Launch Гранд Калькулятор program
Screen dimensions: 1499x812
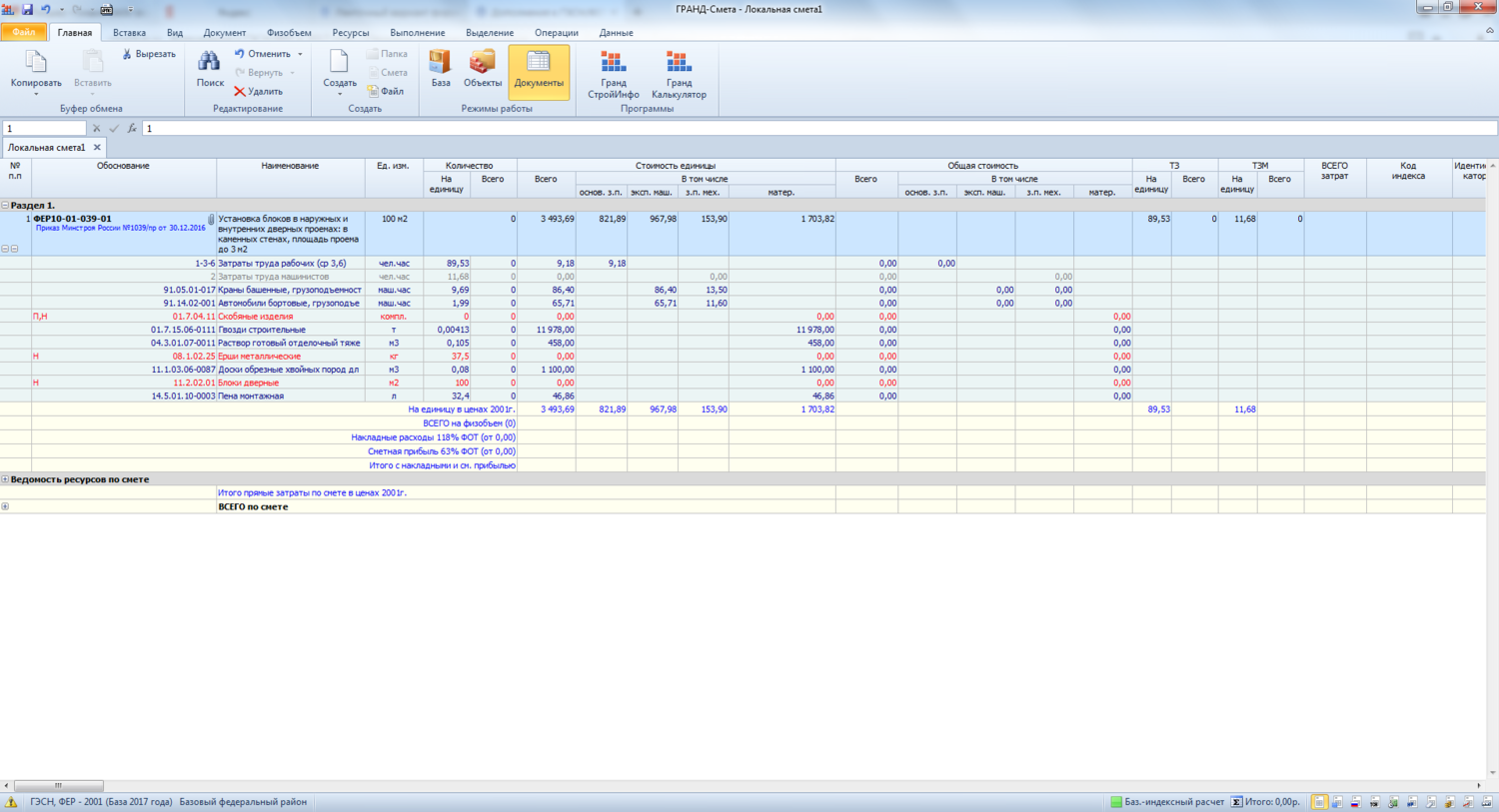point(679,74)
